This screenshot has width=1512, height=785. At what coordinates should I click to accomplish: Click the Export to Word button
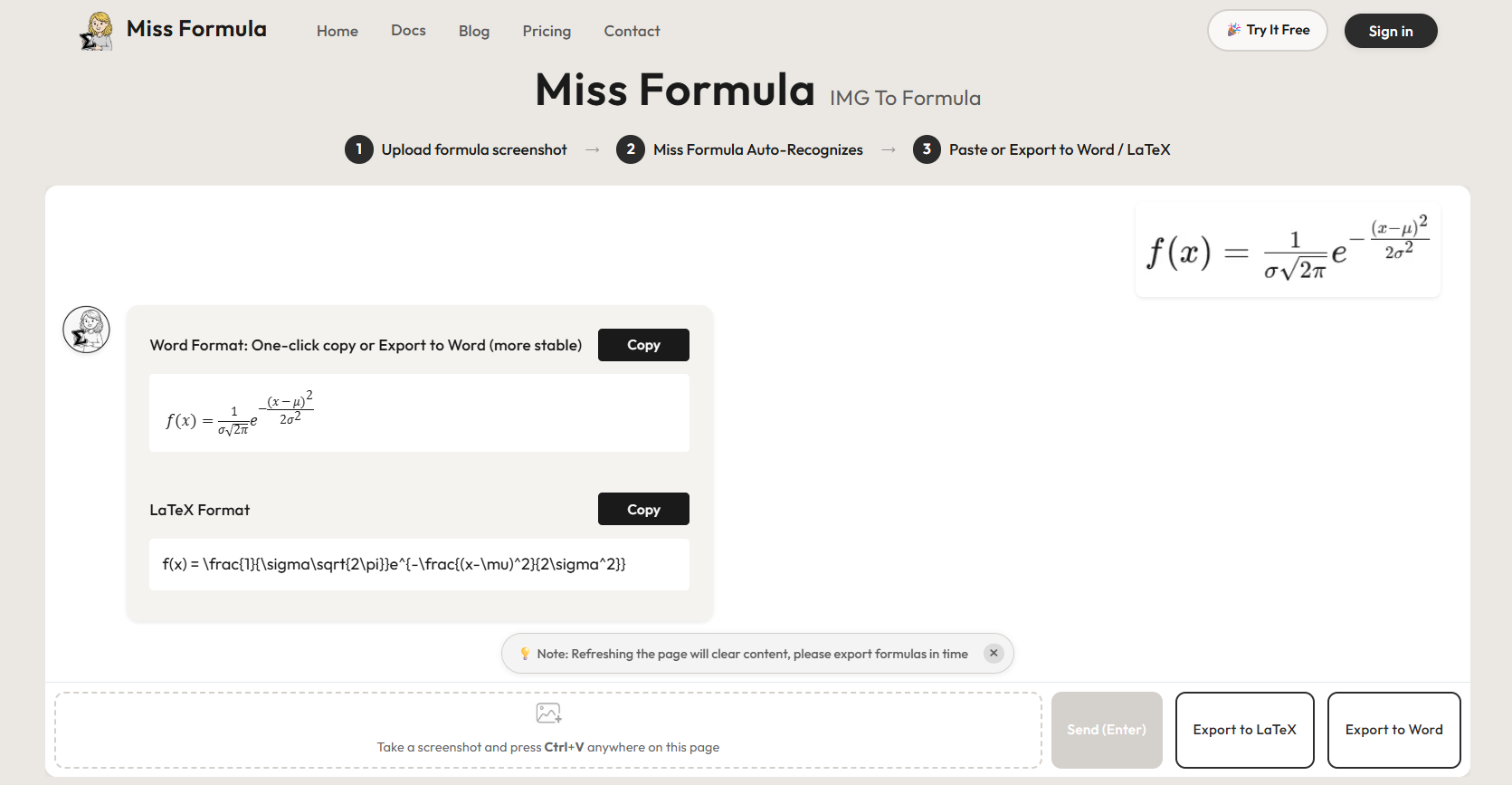tap(1393, 730)
